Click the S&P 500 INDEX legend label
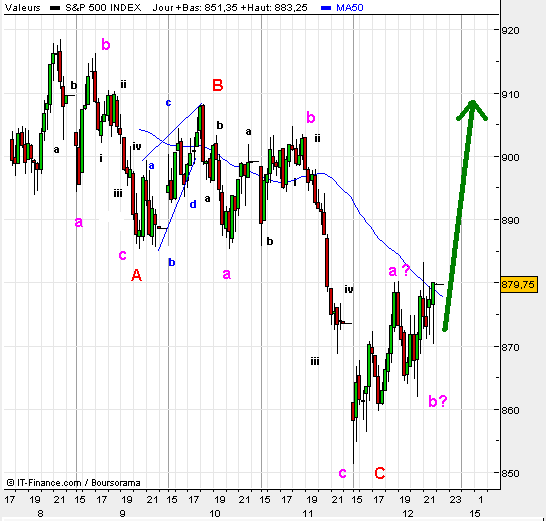Screen dimensions: 552x521 [x=103, y=7]
